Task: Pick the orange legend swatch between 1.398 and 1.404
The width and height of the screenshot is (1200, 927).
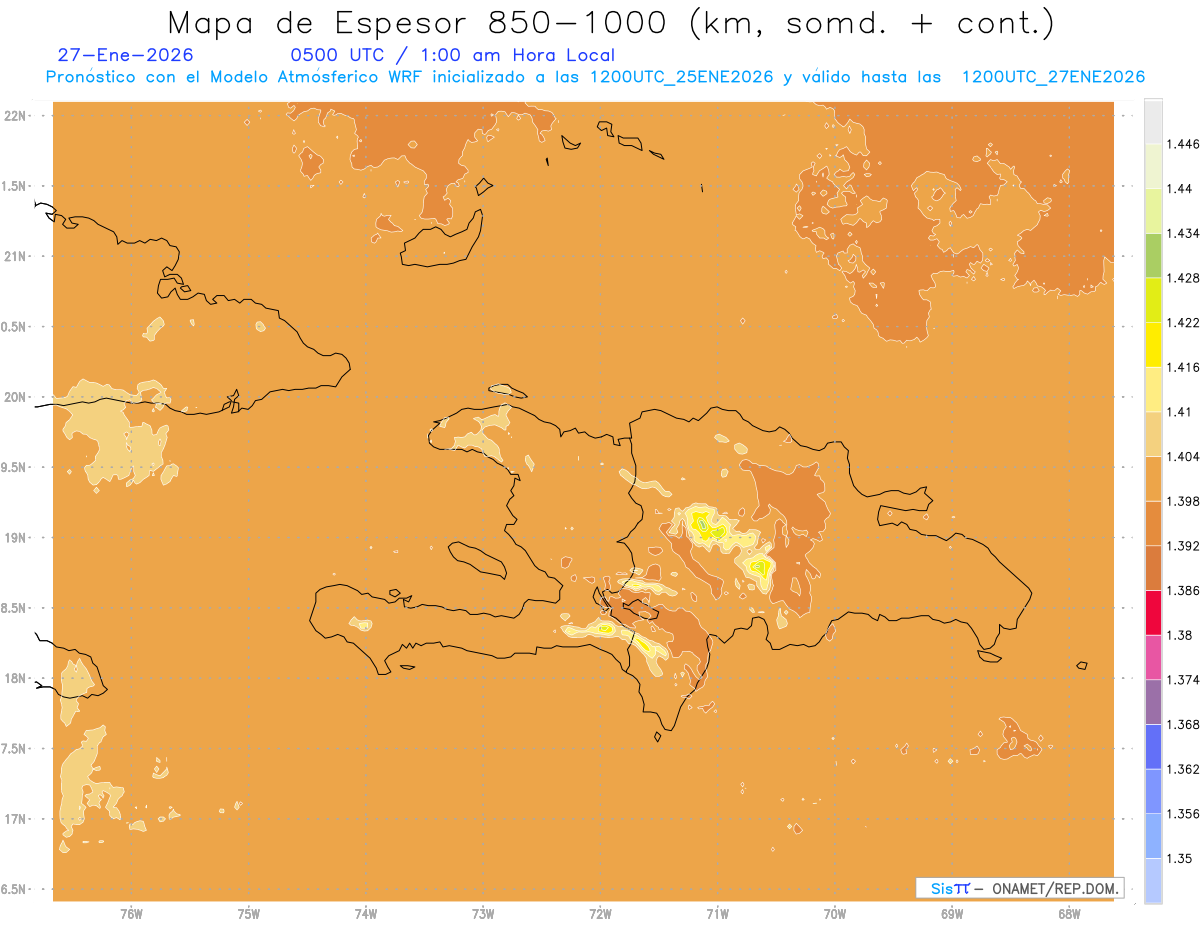Action: click(1153, 478)
